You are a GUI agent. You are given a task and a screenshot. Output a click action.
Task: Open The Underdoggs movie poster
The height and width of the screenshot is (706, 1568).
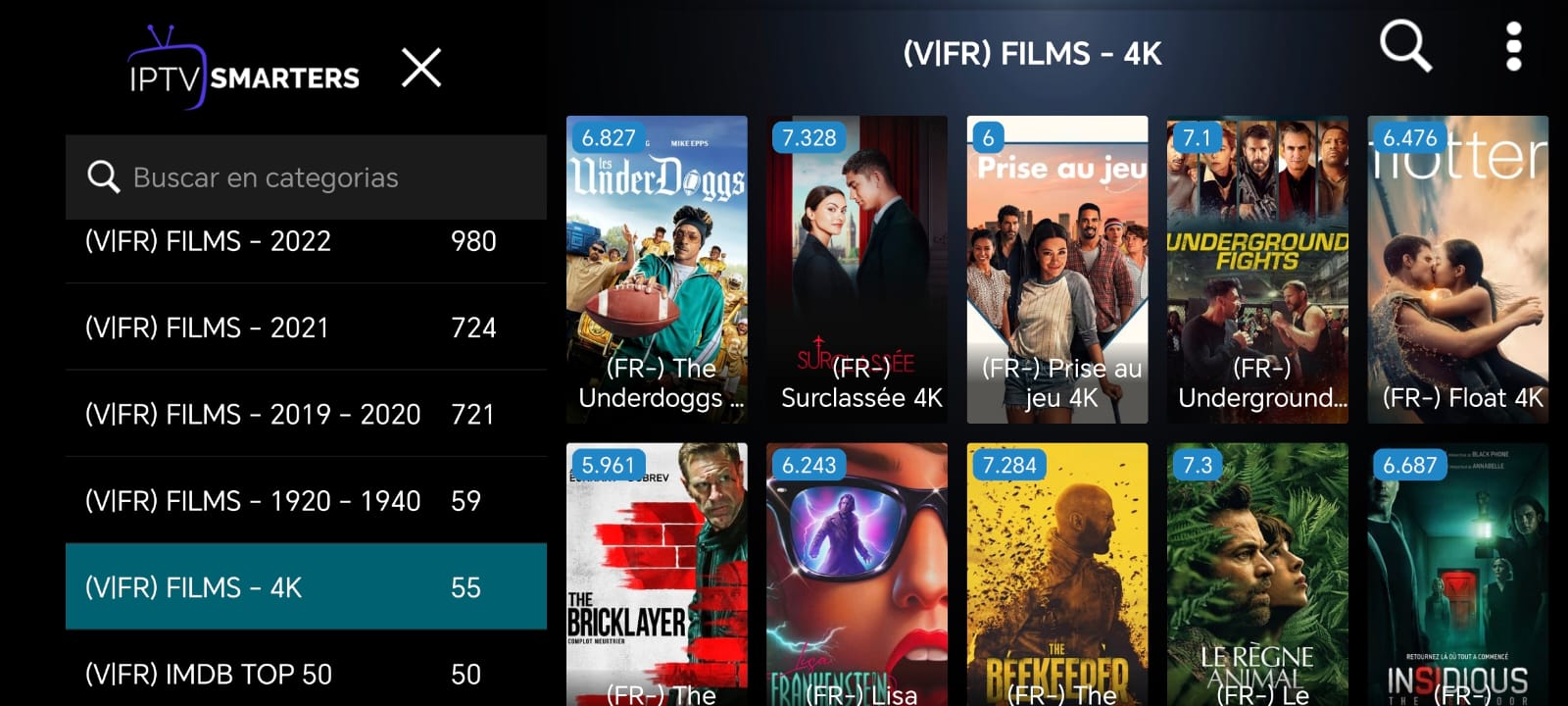[x=657, y=270]
